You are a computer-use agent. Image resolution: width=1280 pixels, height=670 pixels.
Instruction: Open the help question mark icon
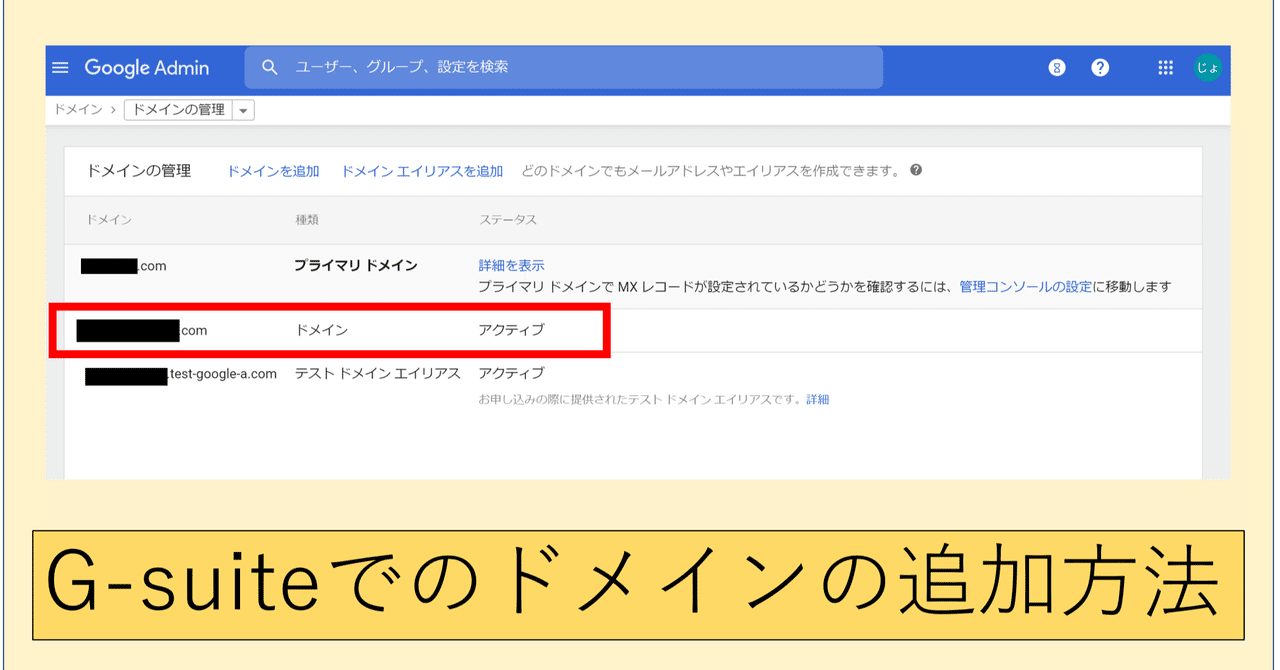[x=1100, y=67]
